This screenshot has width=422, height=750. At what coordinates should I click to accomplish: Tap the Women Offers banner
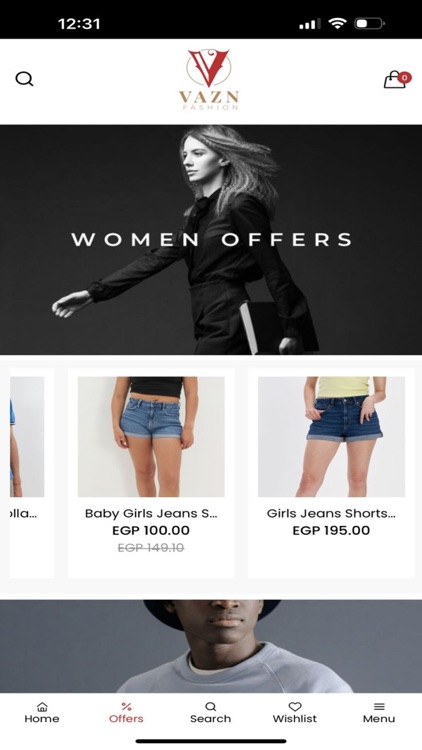[211, 240]
